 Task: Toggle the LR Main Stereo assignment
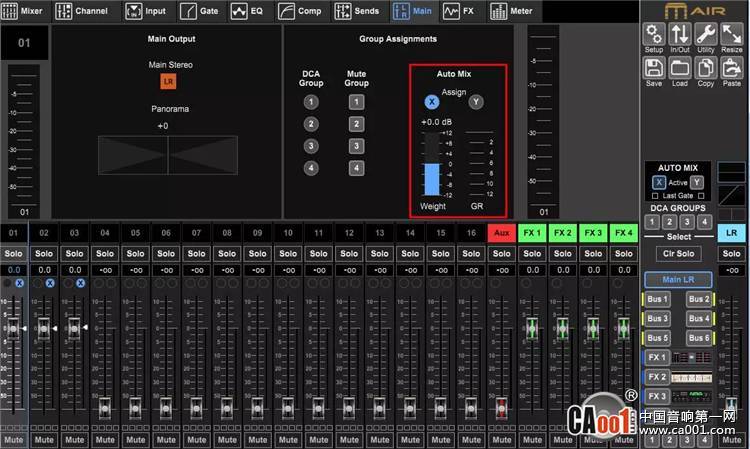pyautogui.click(x=168, y=80)
